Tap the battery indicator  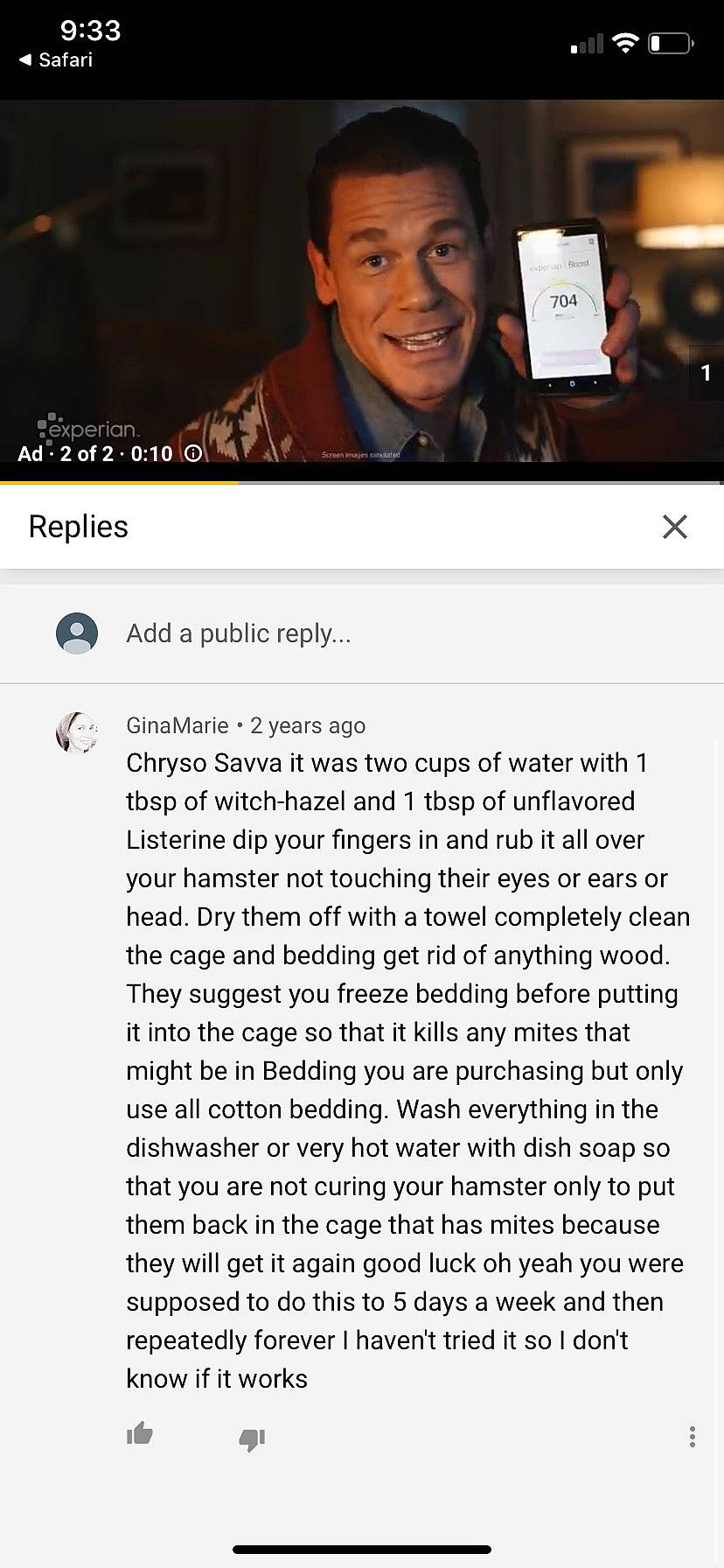pos(672,43)
